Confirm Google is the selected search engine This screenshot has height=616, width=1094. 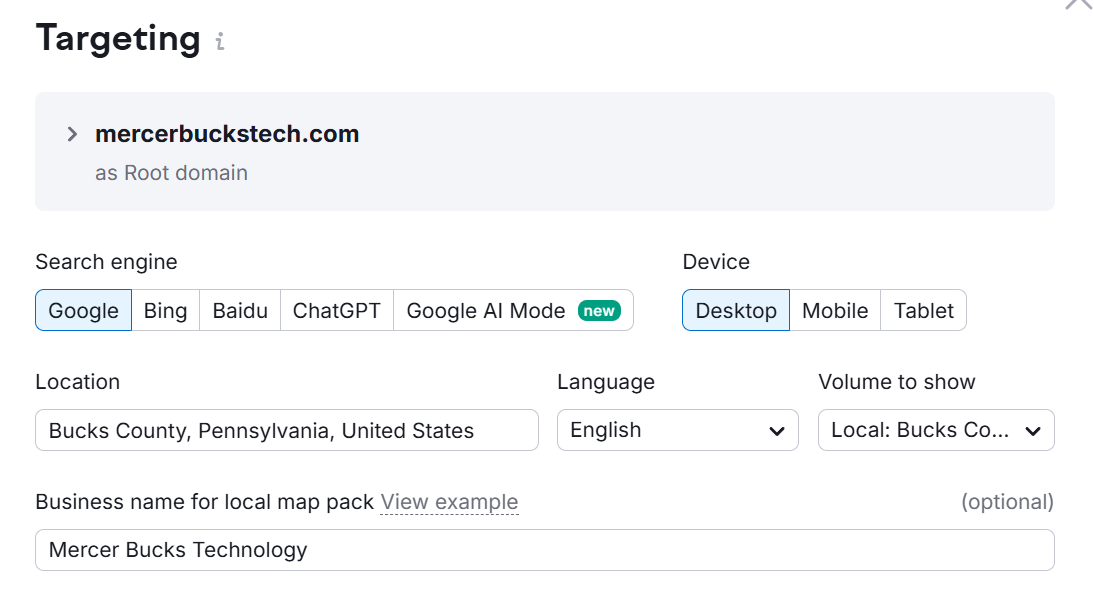pyautogui.click(x=83, y=311)
